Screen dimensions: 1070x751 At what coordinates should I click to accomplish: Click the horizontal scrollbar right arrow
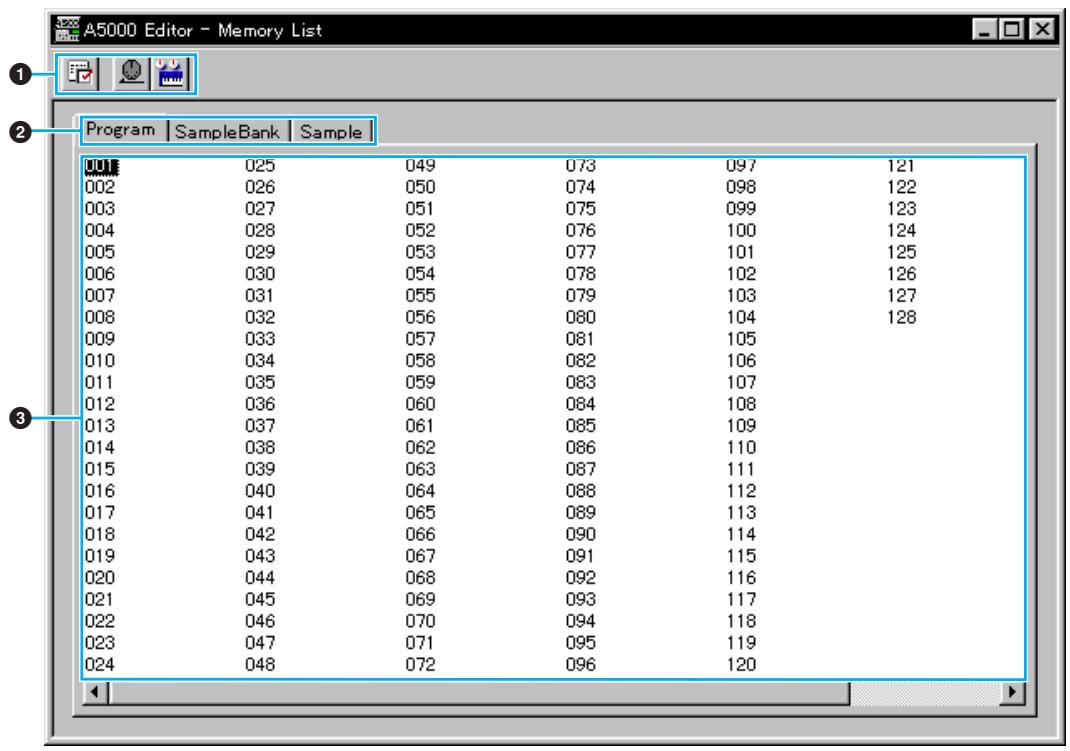coord(1013,692)
